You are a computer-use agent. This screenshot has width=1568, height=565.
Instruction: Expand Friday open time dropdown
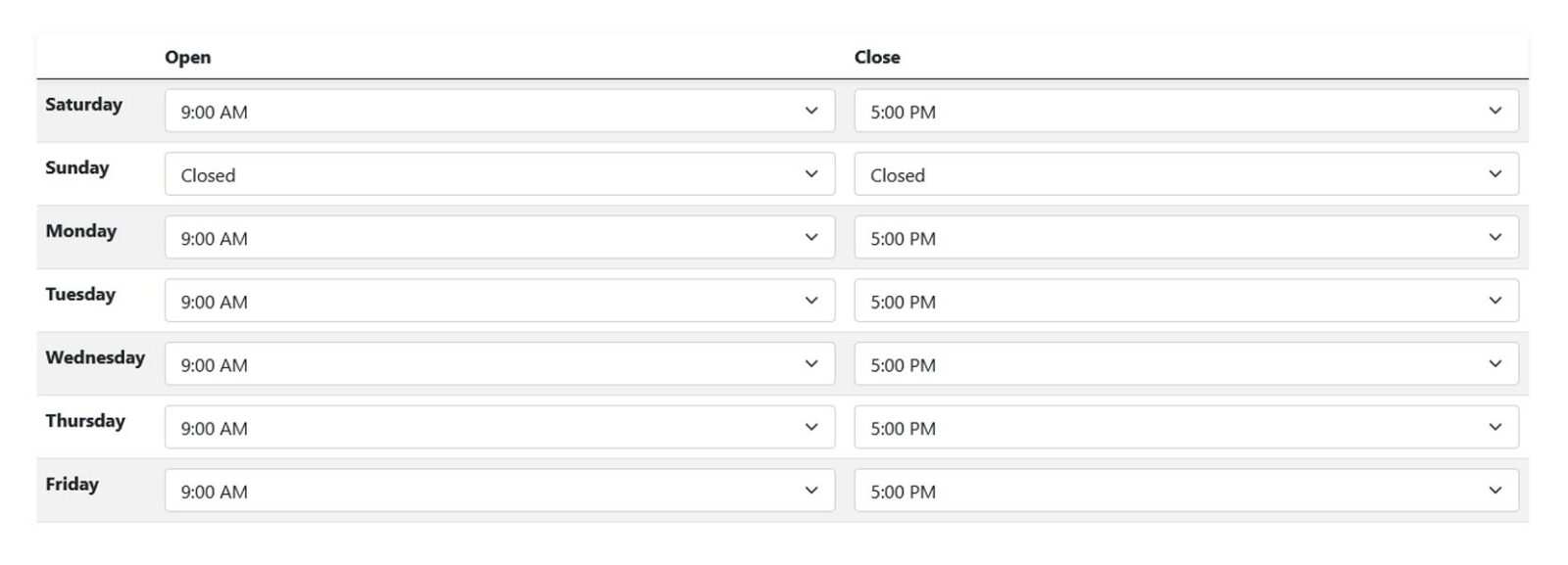click(499, 491)
